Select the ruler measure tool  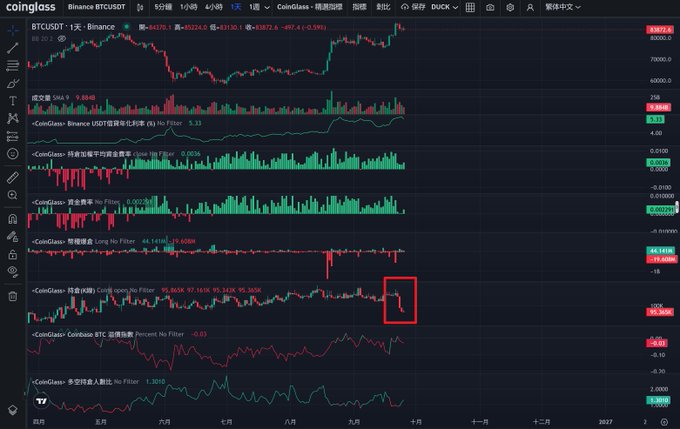pyautogui.click(x=13, y=177)
